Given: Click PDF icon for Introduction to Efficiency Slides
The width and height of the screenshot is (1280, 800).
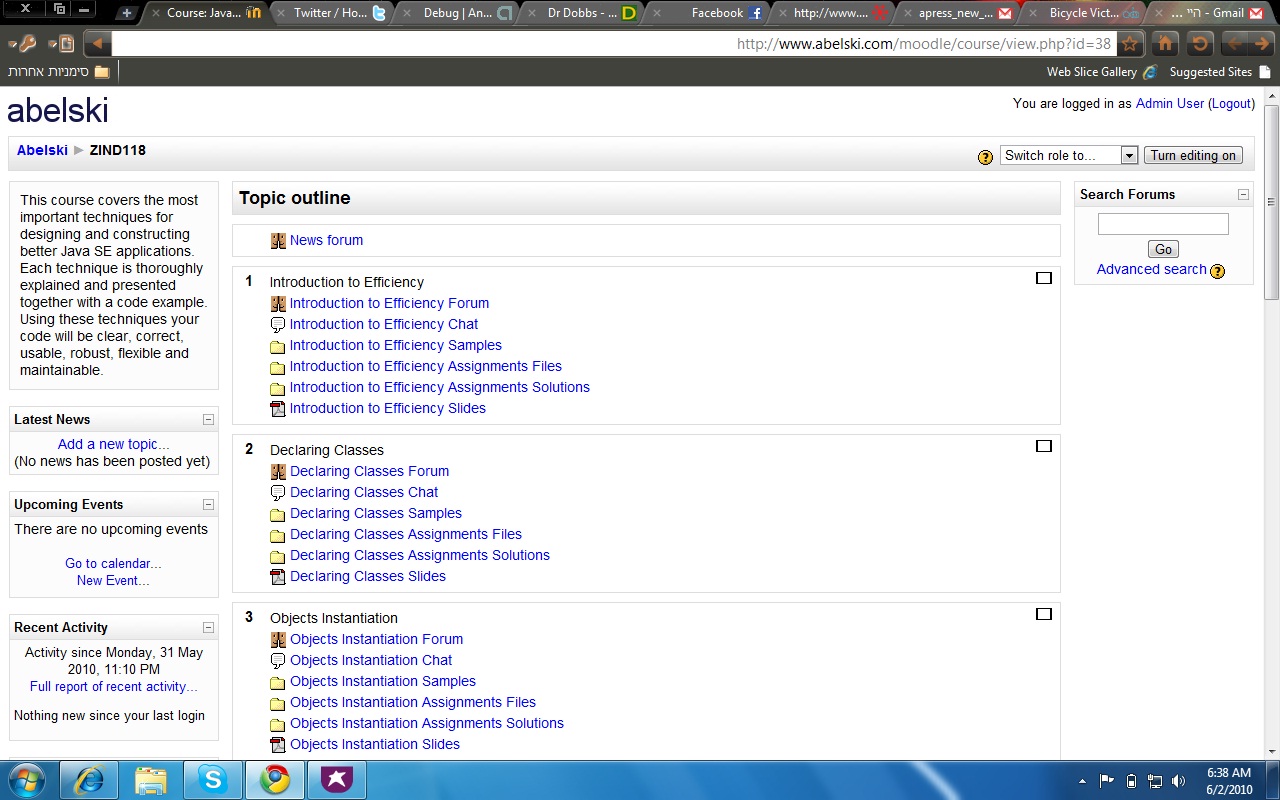Looking at the screenshot, I should pyautogui.click(x=278, y=409).
